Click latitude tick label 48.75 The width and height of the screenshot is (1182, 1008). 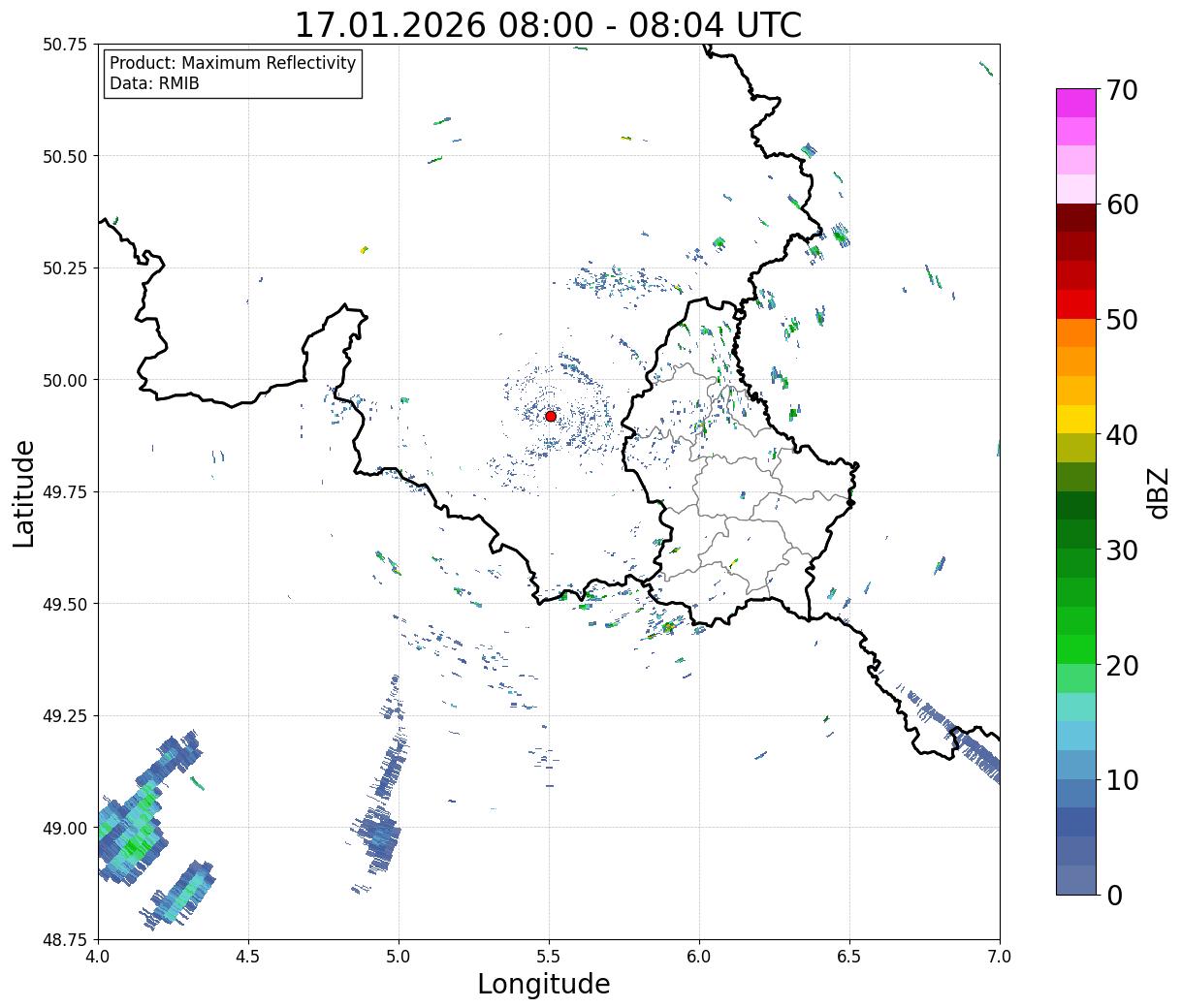[65, 940]
